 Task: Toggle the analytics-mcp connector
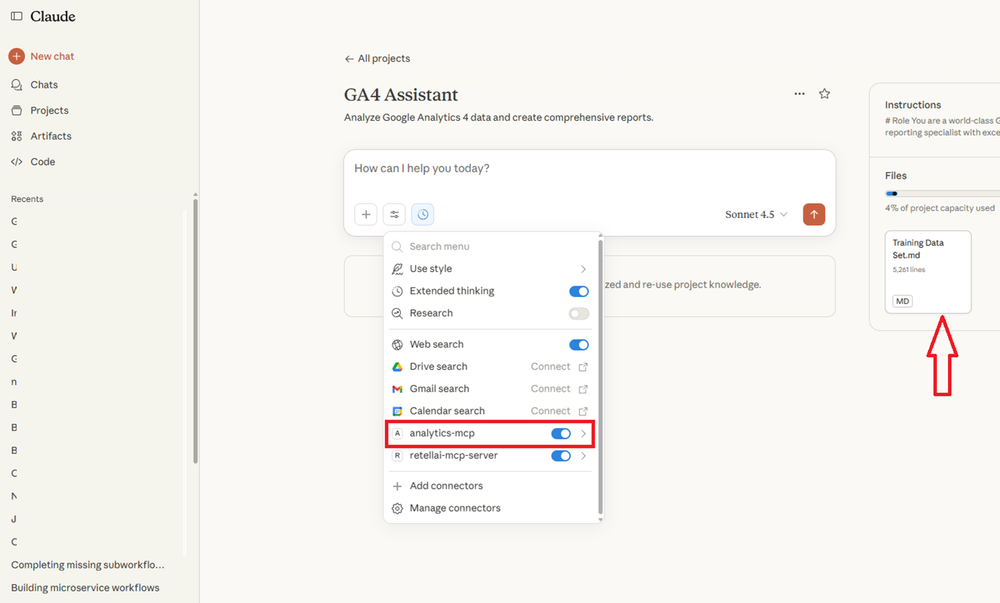(561, 433)
